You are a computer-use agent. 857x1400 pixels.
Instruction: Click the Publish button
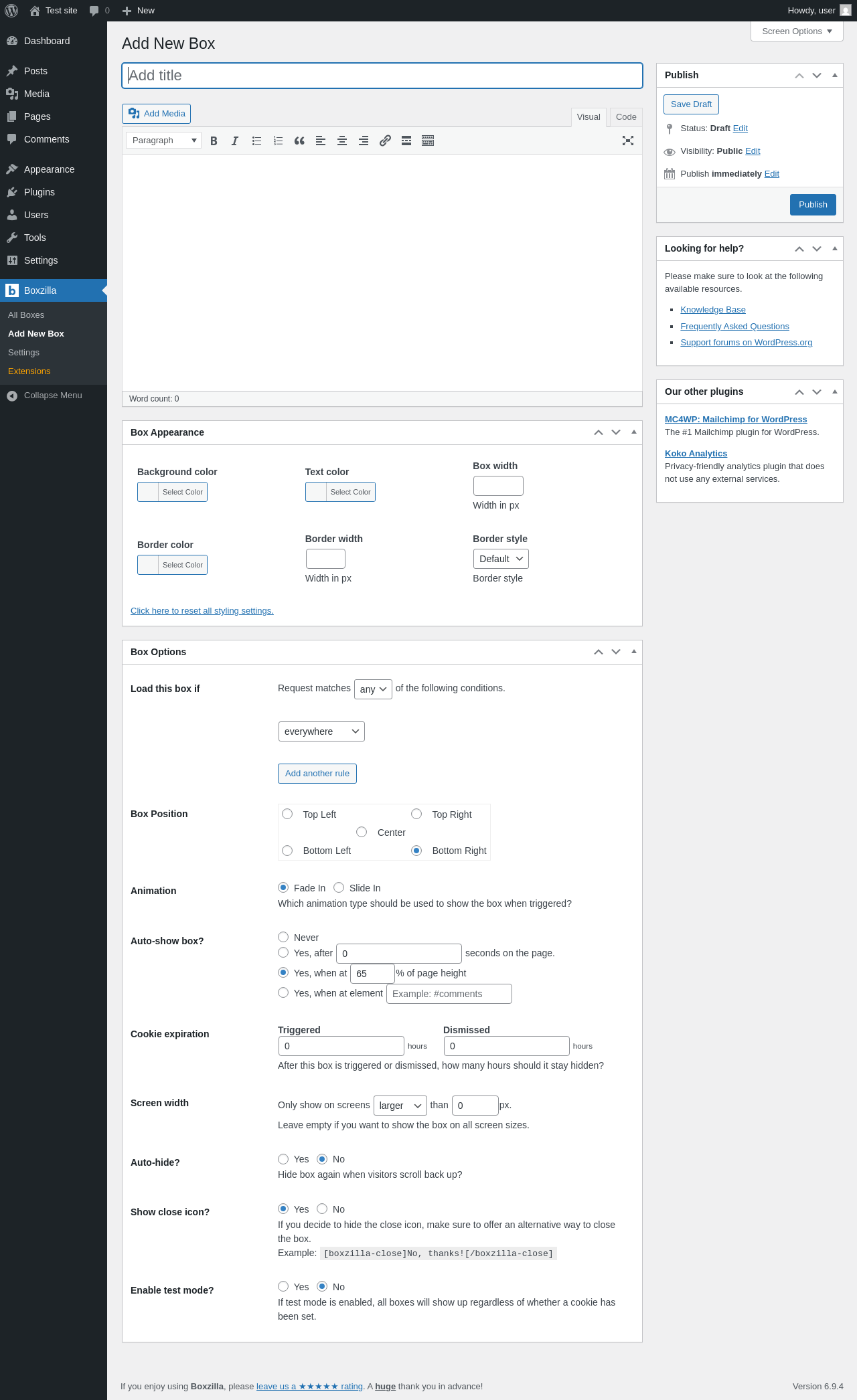point(813,205)
